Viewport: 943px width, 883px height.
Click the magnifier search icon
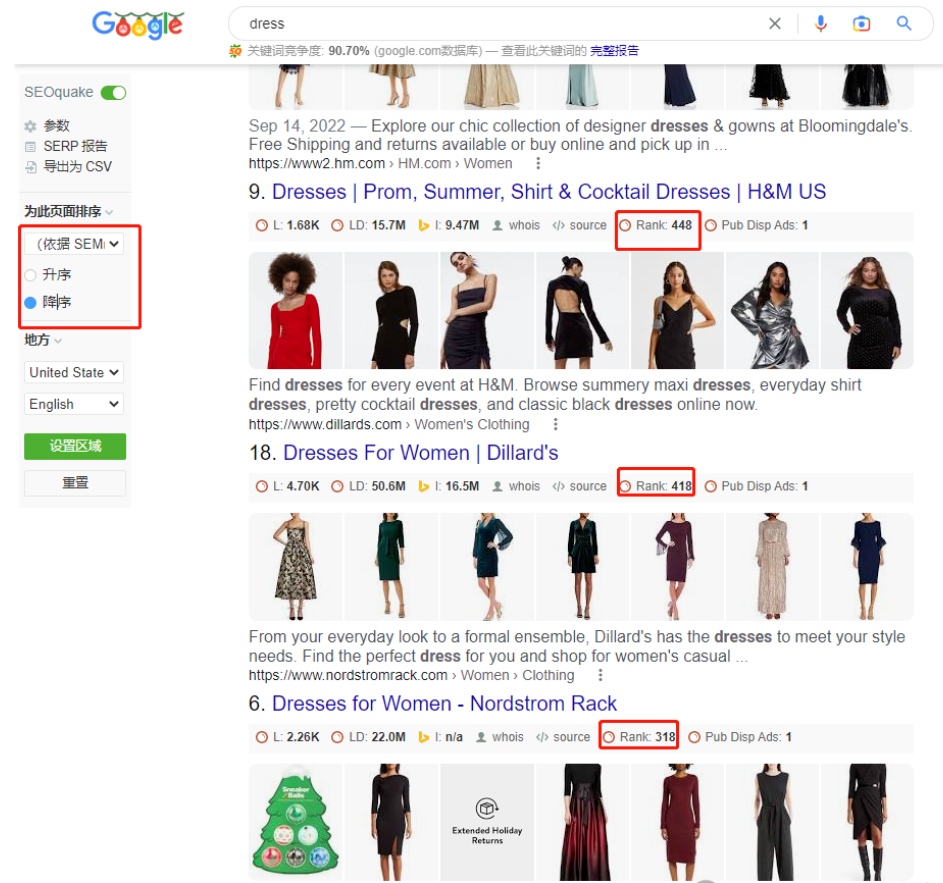[903, 23]
